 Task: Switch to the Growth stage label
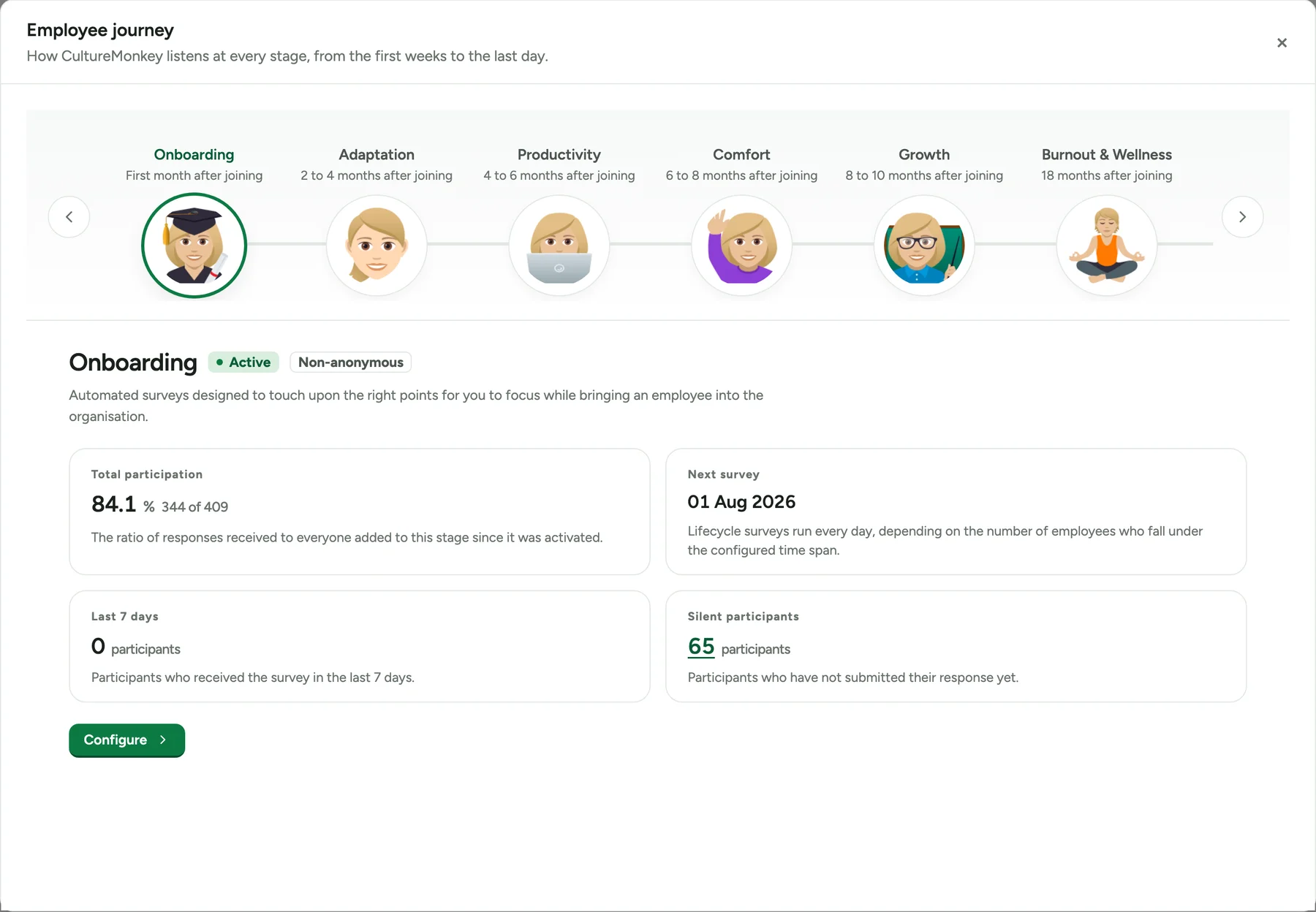[x=924, y=154]
